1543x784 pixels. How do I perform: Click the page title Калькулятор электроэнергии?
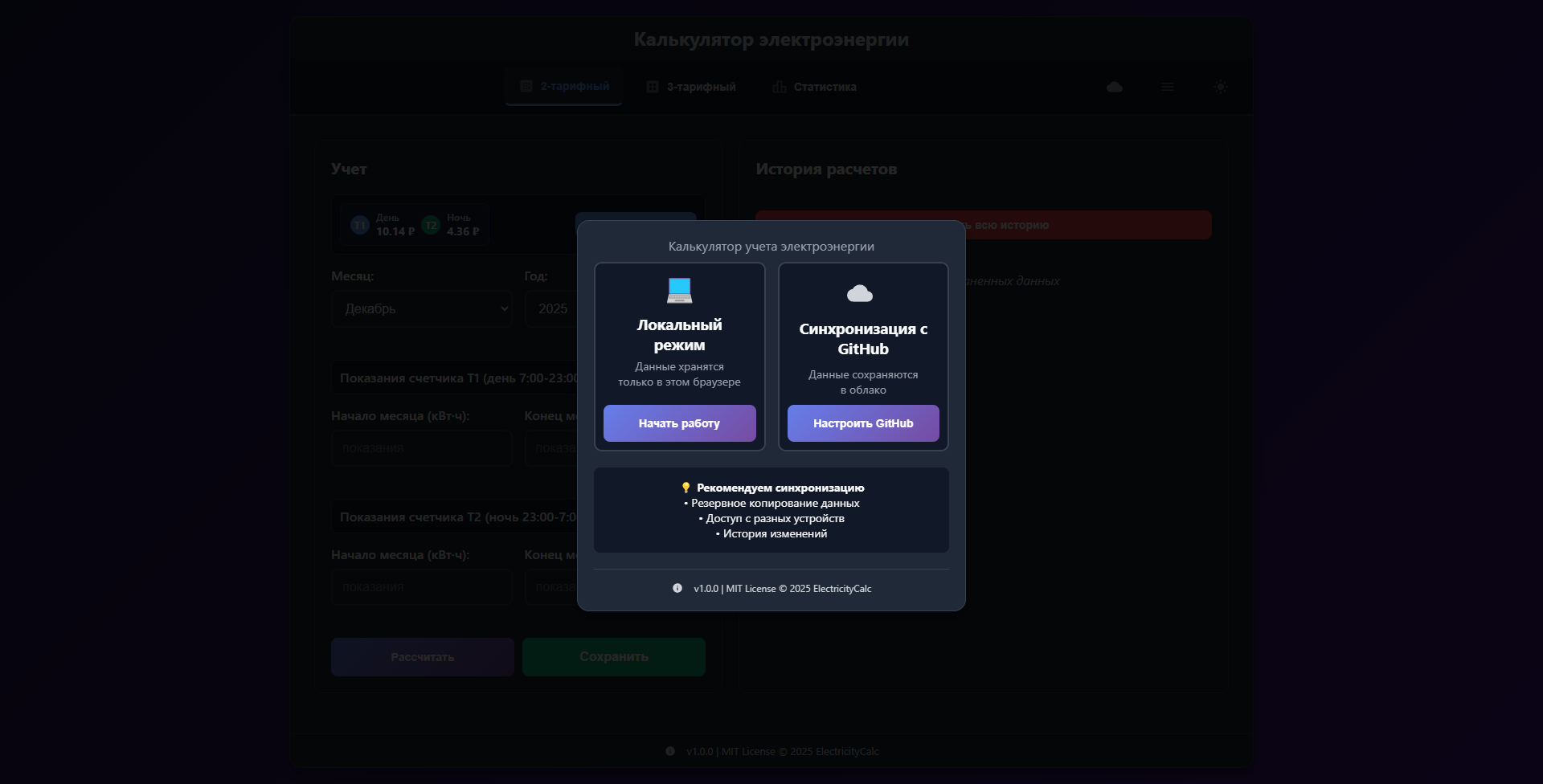coord(771,39)
